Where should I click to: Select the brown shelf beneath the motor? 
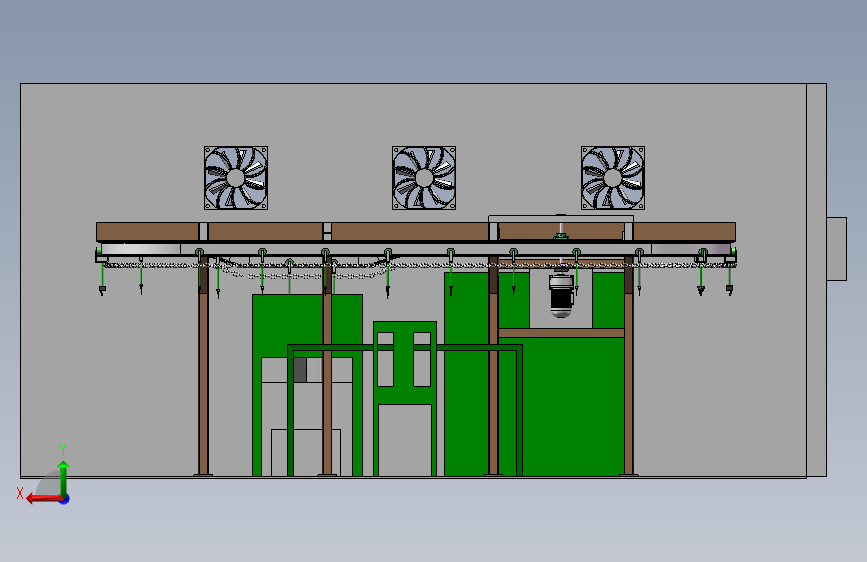pyautogui.click(x=561, y=333)
